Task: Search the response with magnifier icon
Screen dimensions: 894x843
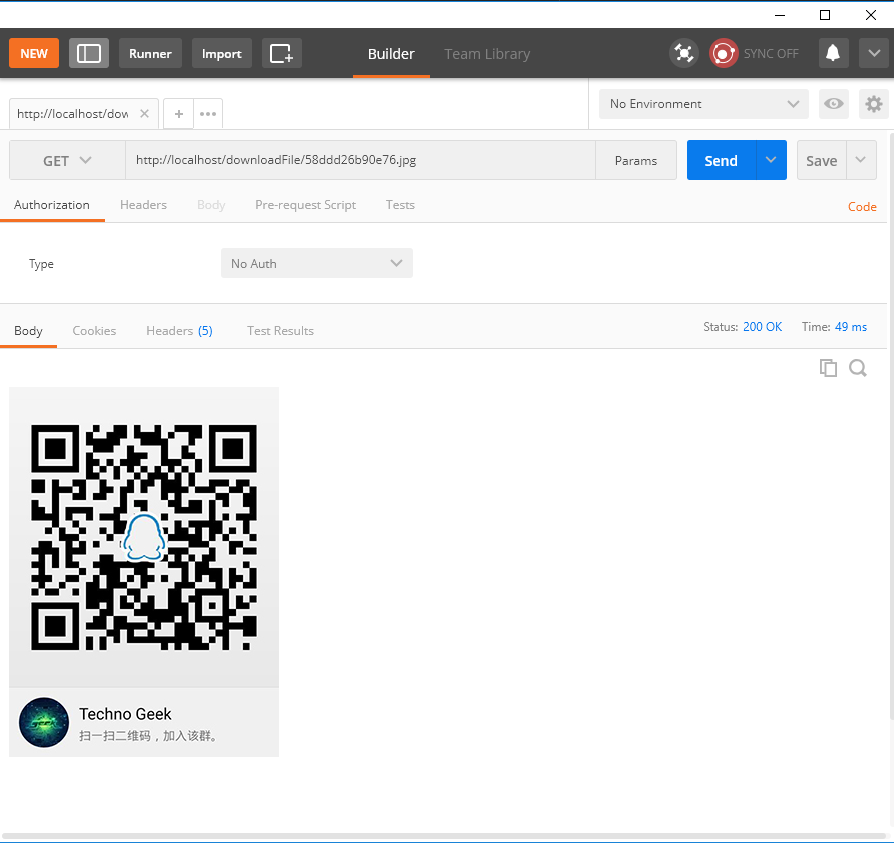Action: point(858,368)
